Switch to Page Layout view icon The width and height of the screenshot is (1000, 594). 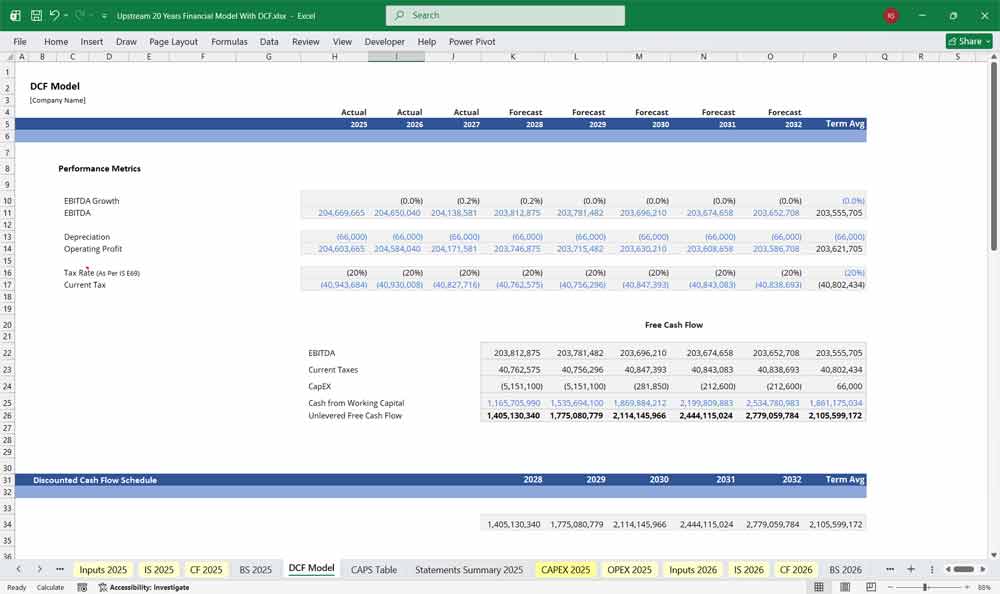tap(845, 587)
